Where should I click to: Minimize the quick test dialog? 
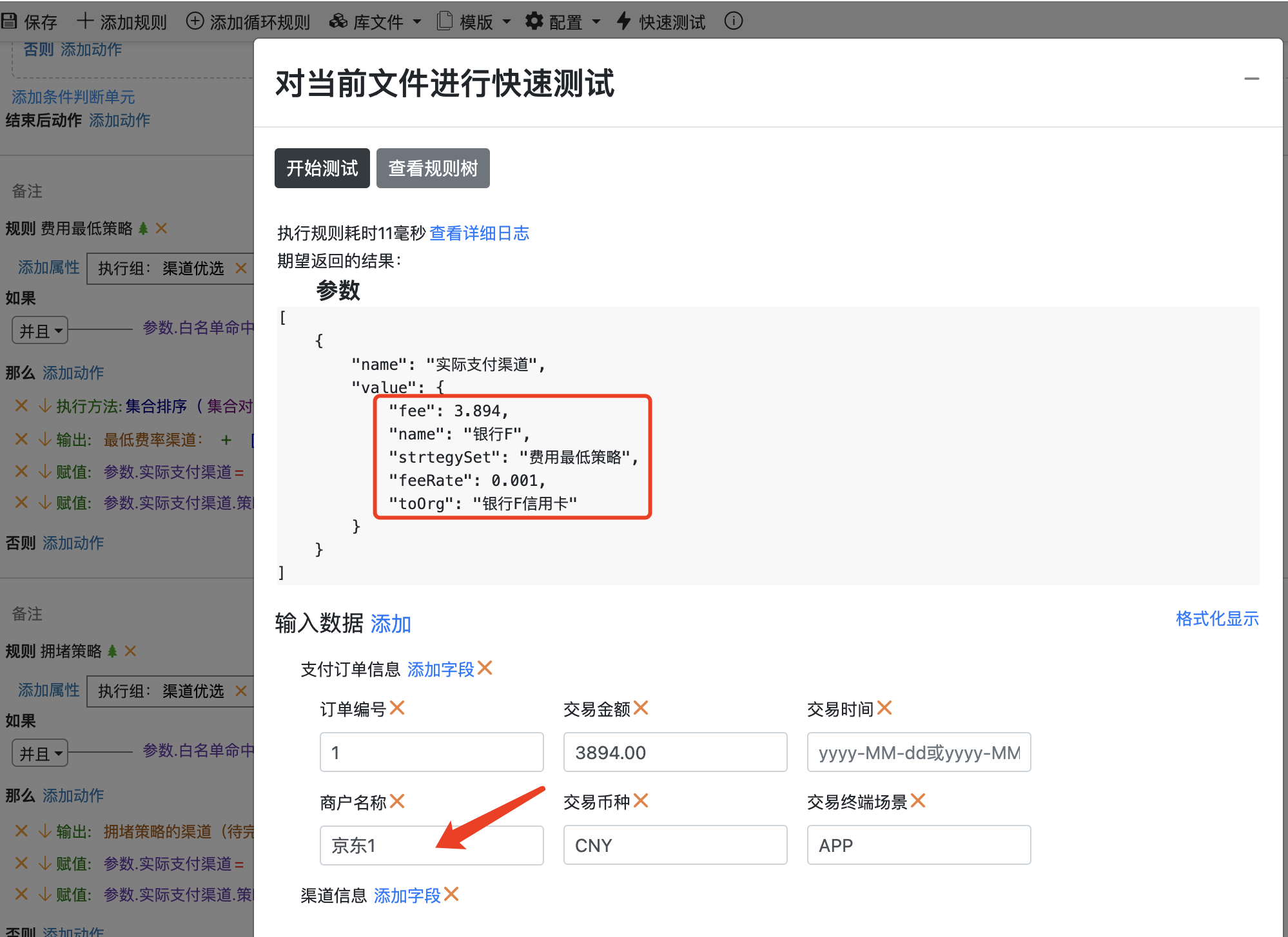pyautogui.click(x=1251, y=79)
